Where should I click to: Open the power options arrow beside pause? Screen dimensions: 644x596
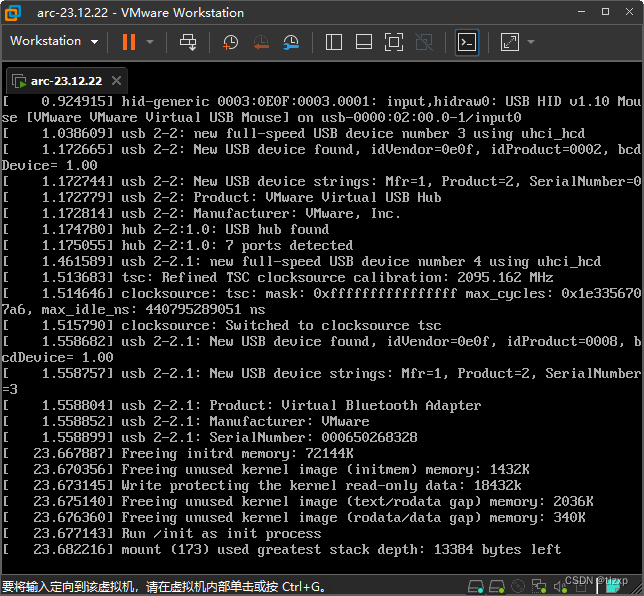point(150,42)
